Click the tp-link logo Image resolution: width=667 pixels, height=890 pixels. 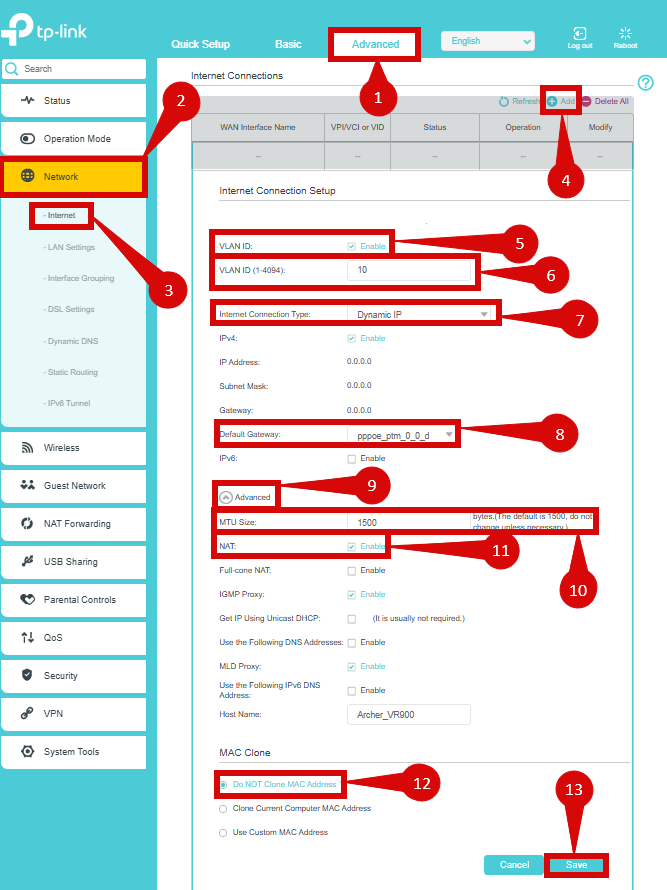pyautogui.click(x=44, y=30)
